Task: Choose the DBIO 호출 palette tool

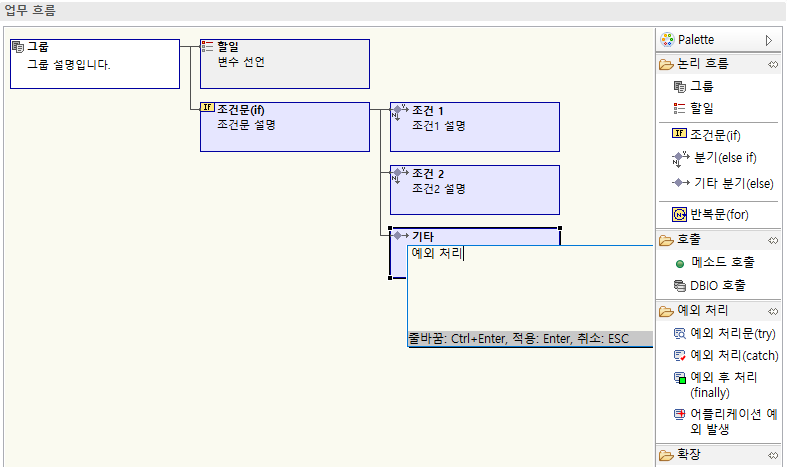Action: [x=719, y=286]
